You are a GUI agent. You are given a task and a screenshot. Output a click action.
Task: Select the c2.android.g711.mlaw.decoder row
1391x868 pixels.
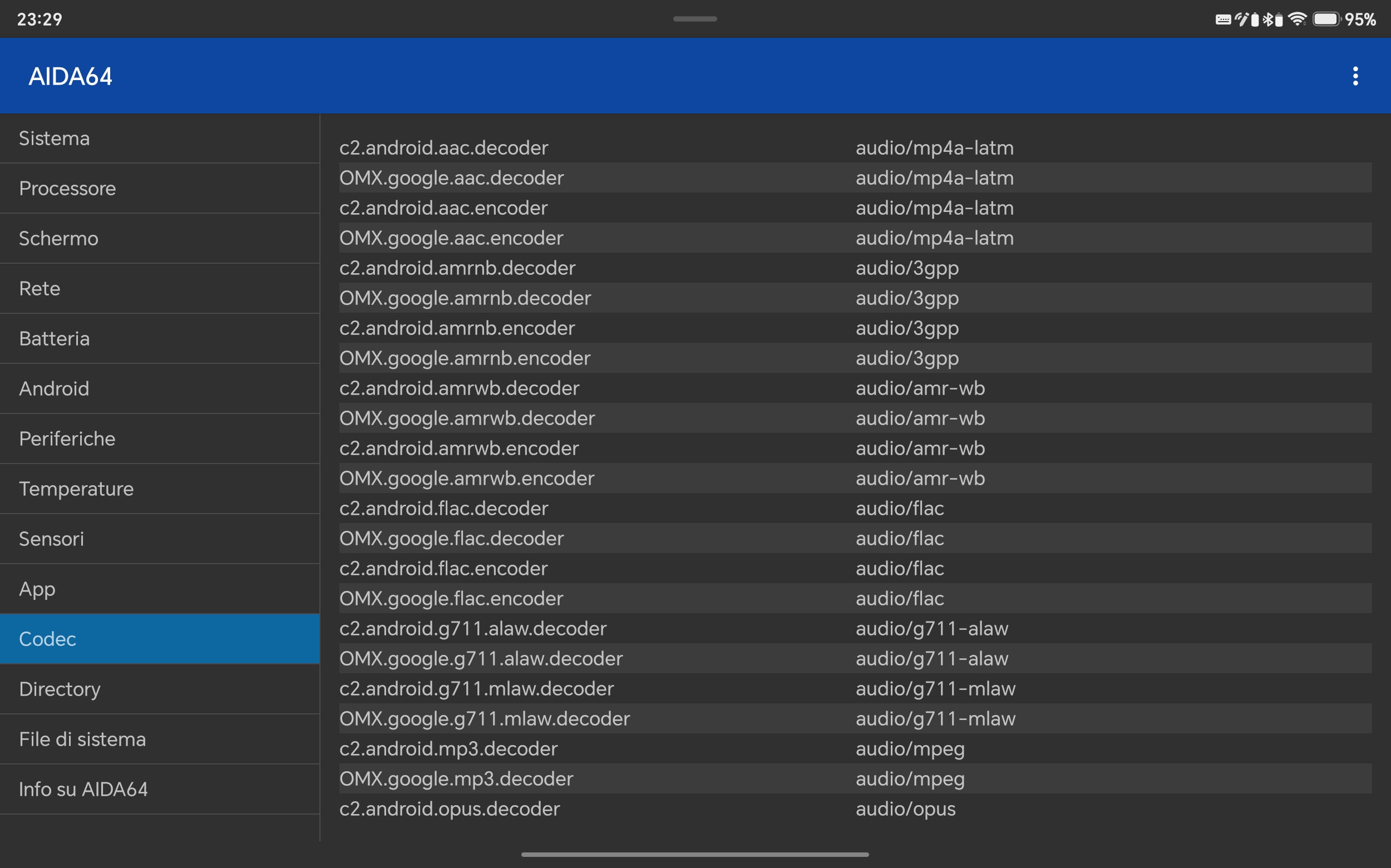pyautogui.click(x=855, y=688)
